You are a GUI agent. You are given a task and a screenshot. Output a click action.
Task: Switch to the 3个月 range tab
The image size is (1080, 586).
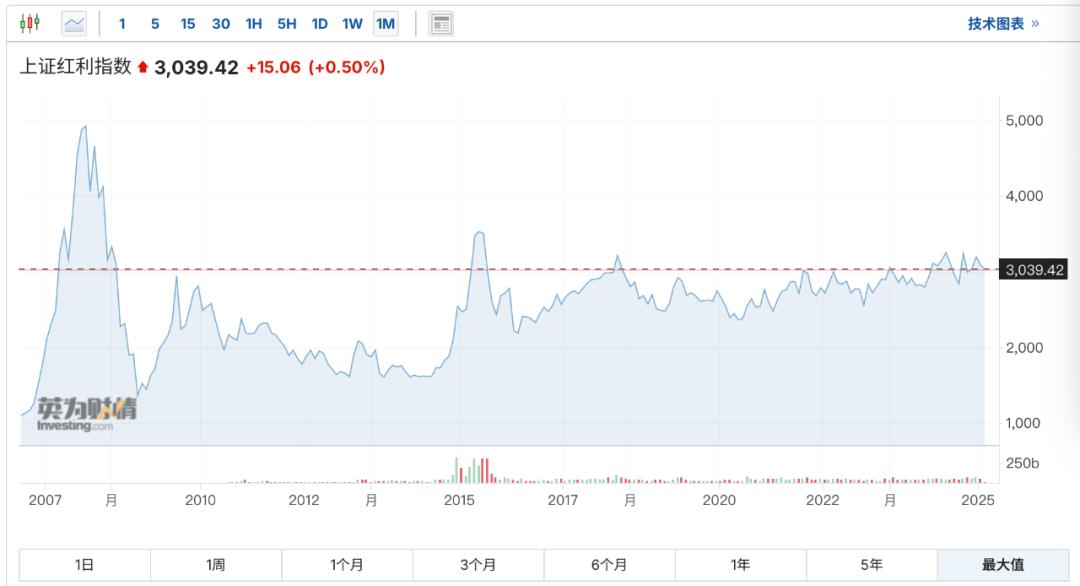[x=478, y=565]
